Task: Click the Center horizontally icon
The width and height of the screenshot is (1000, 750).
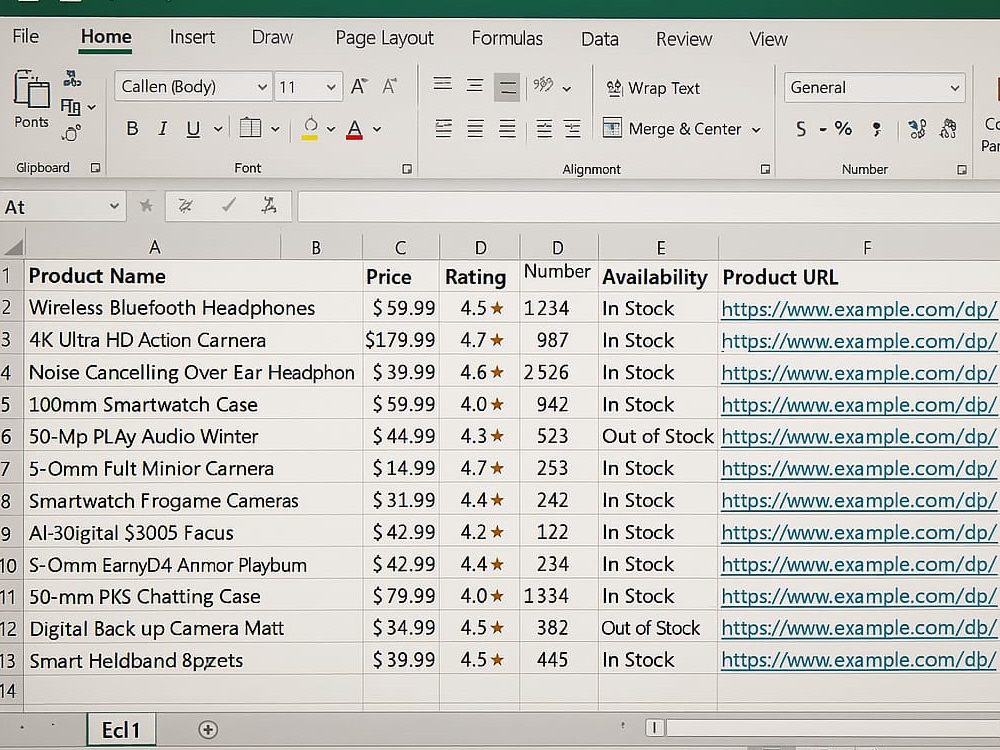Action: (475, 129)
